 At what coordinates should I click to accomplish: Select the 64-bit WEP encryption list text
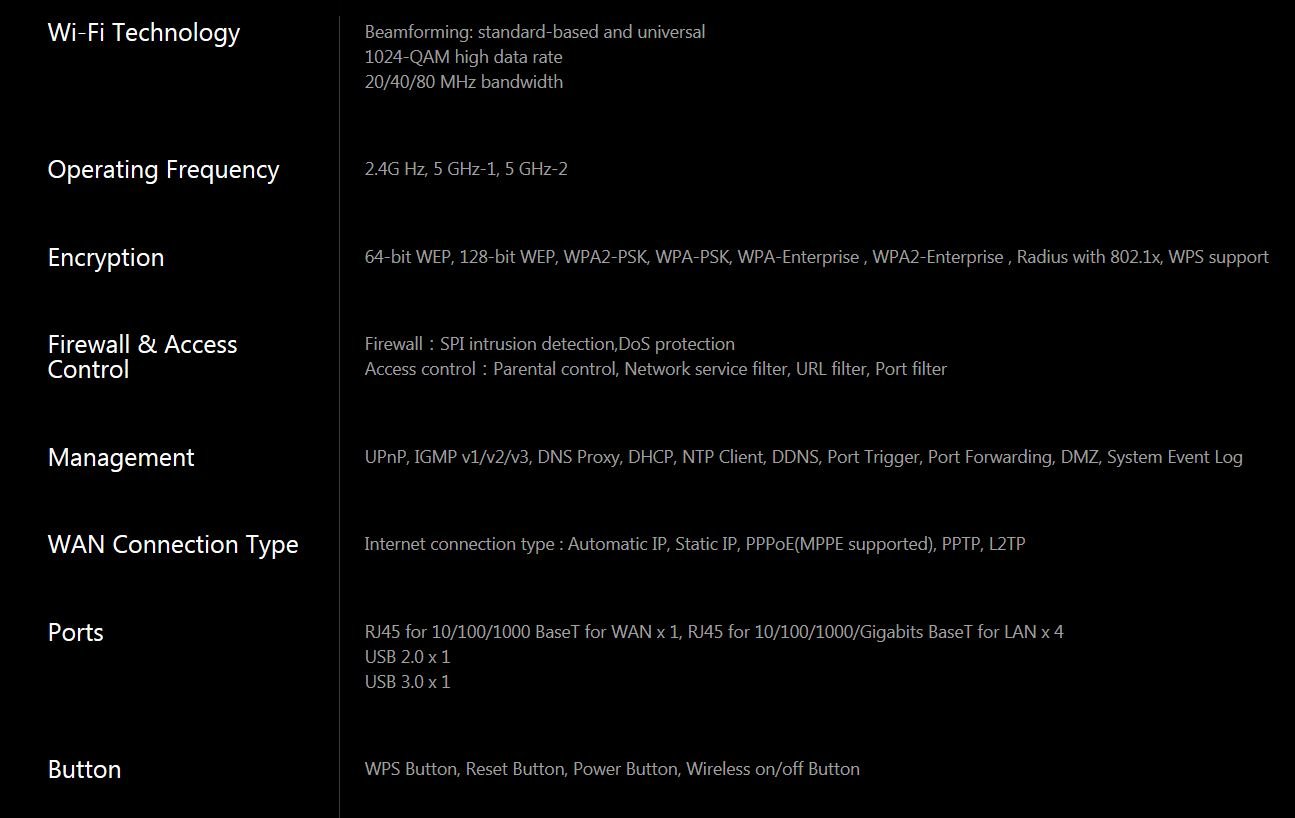pos(816,257)
